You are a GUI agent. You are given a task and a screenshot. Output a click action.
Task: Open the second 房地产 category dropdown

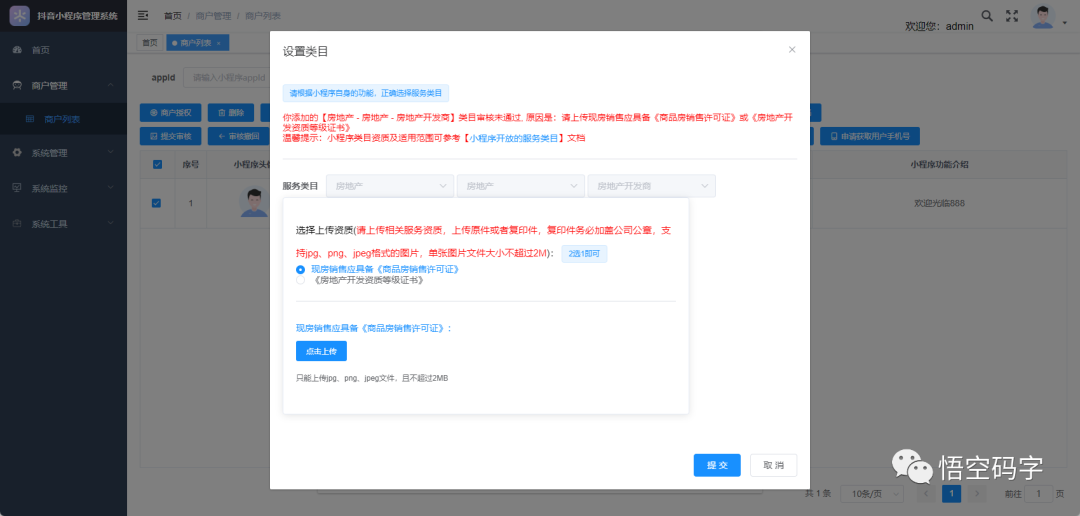click(x=521, y=186)
